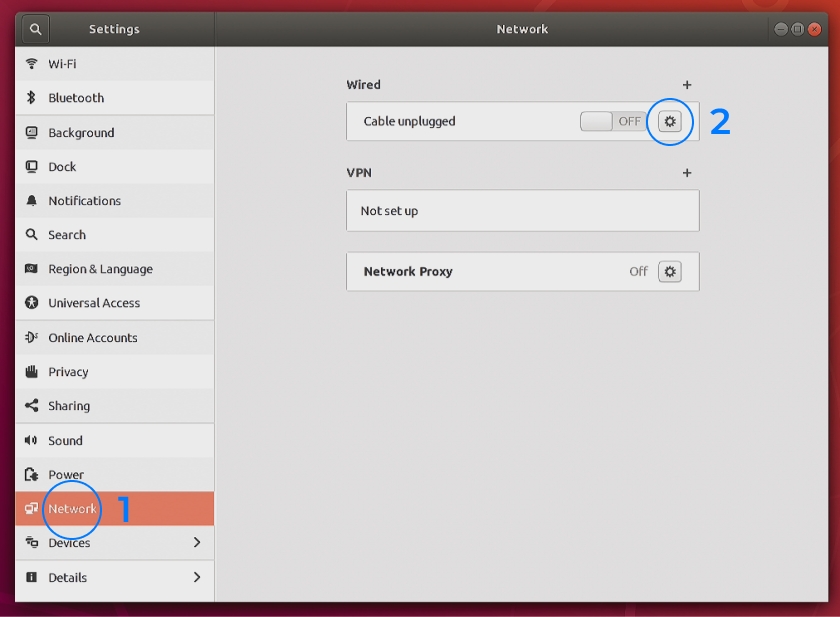Open the Background settings panel
The height and width of the screenshot is (617, 840).
tap(81, 133)
